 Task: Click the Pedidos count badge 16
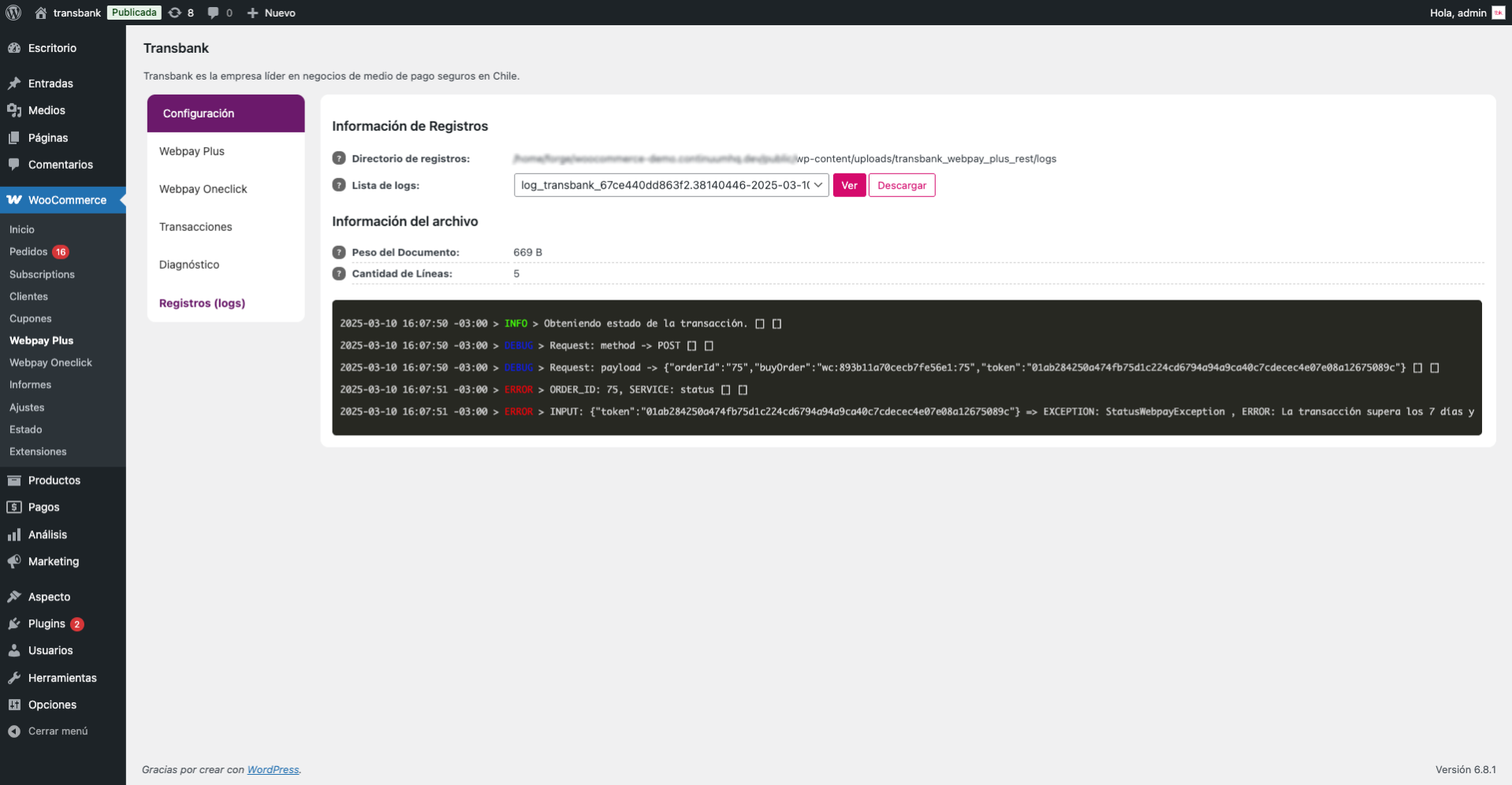61,252
